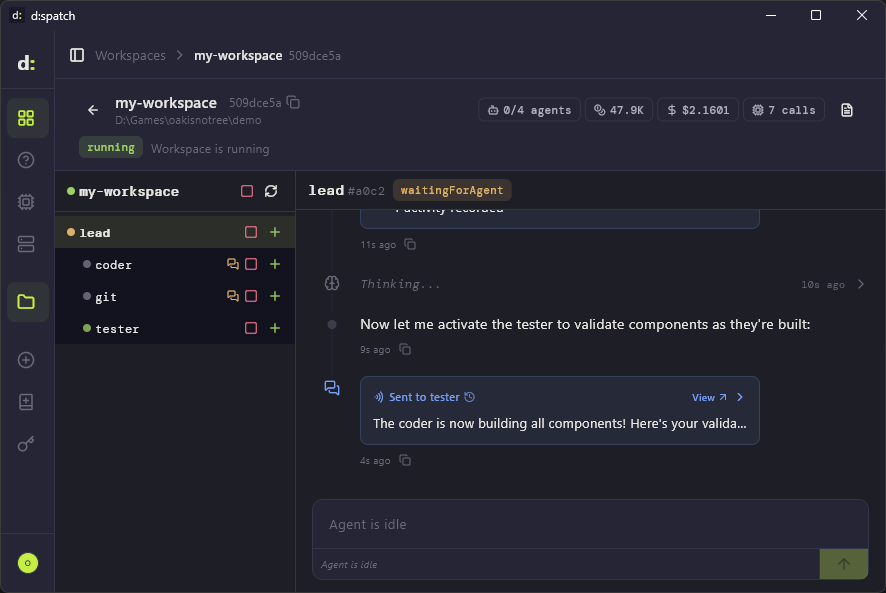
Task: Select the coder agent in the tree
Action: pyautogui.click(x=113, y=265)
